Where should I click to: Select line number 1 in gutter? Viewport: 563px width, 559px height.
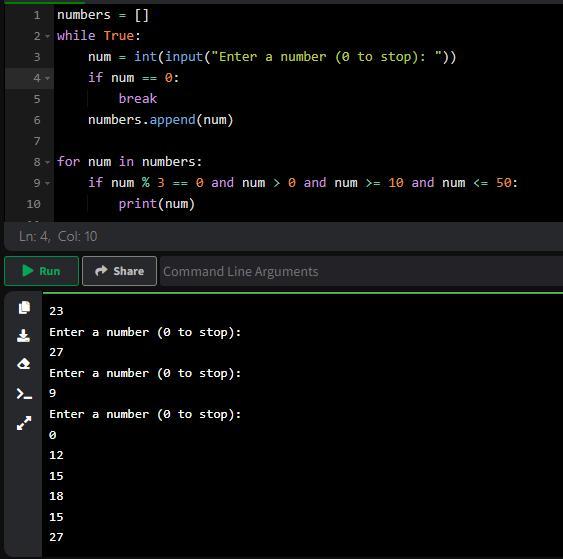point(37,15)
